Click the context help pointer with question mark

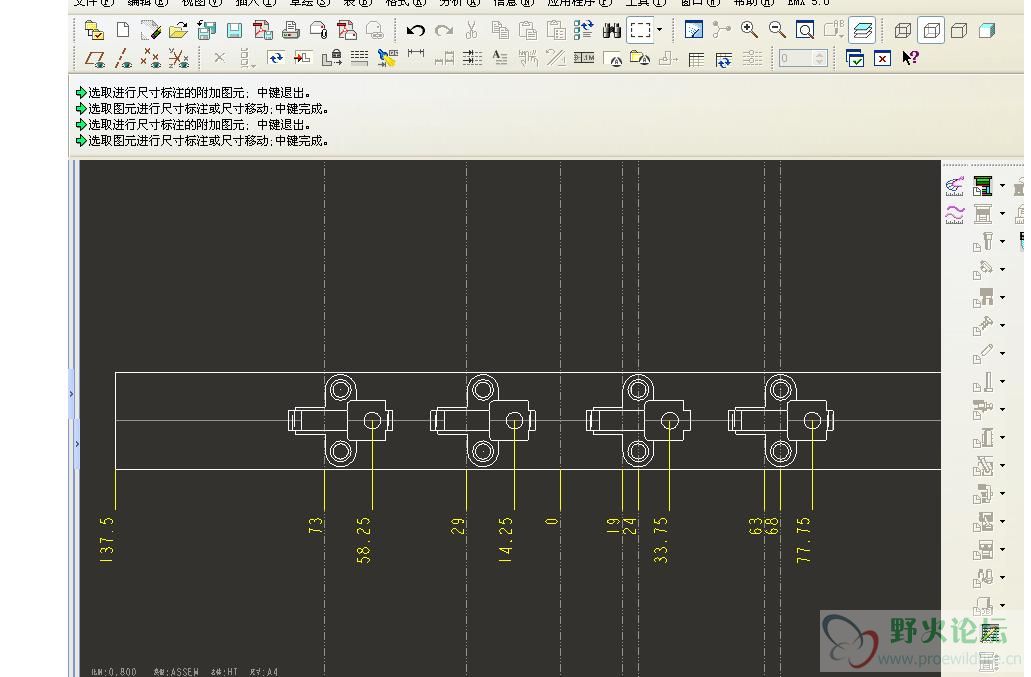(x=910, y=58)
